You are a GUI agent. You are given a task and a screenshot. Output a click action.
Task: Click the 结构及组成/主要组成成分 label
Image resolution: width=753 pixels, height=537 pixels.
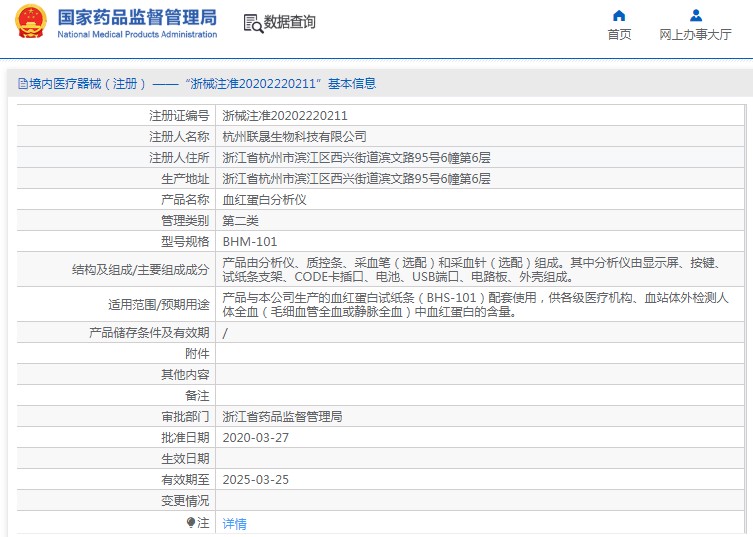[141, 270]
